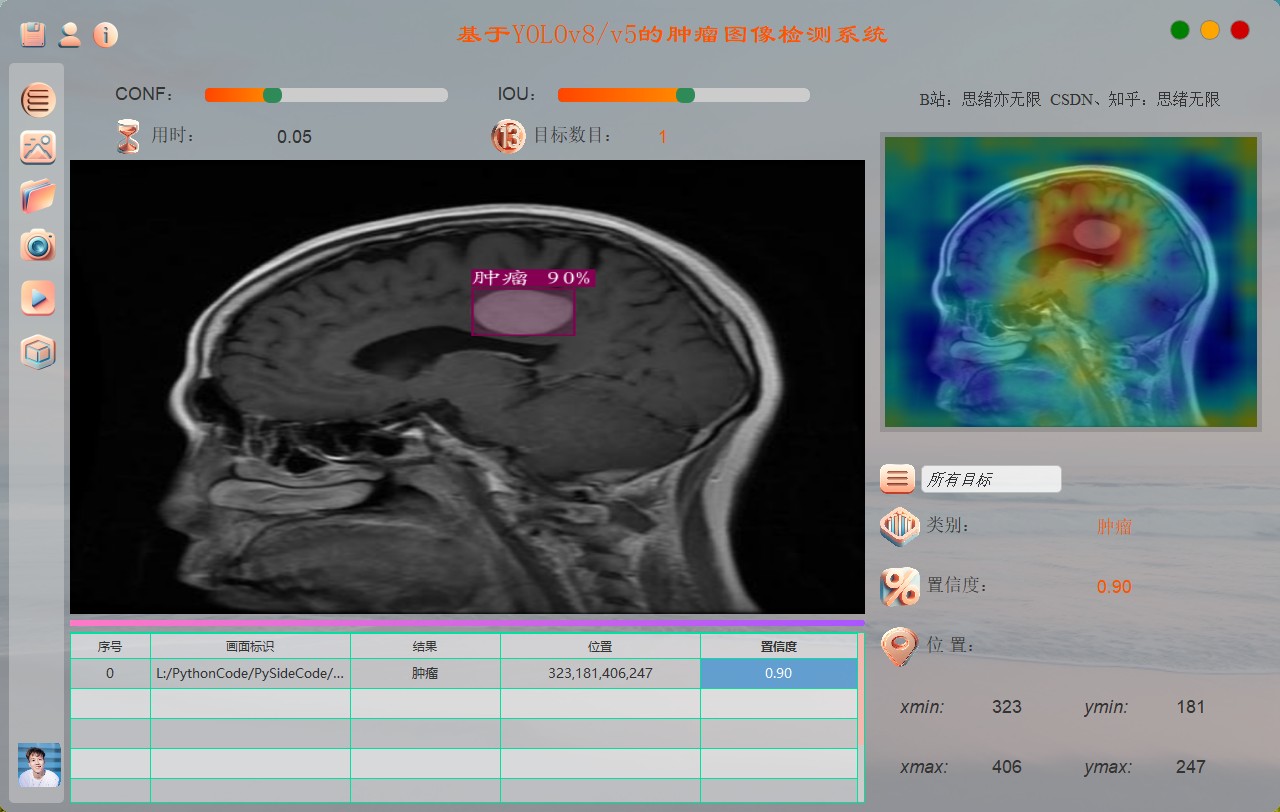Click the red window close dot
The image size is (1280, 812).
(x=1240, y=30)
